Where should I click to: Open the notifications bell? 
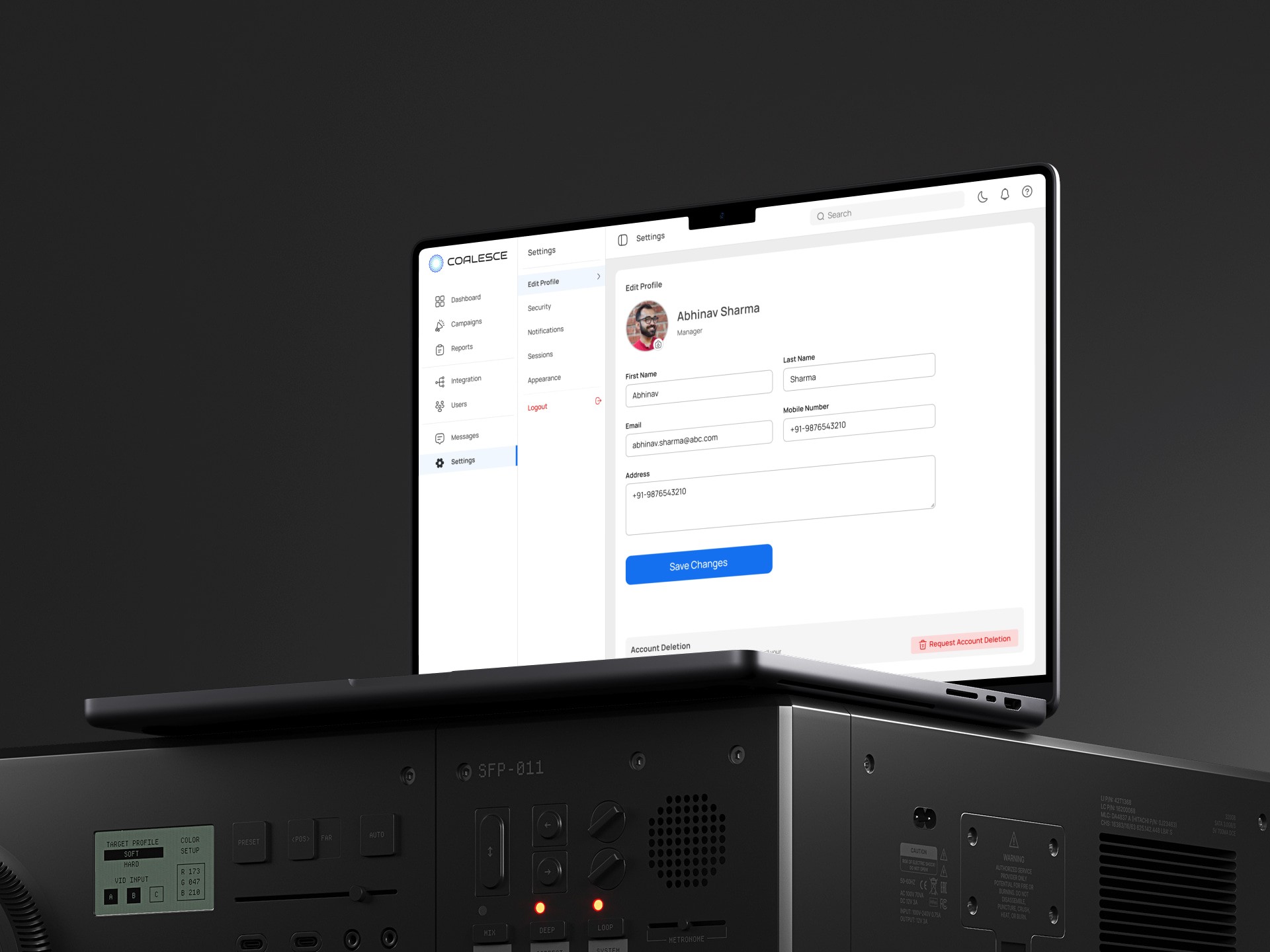1003,194
